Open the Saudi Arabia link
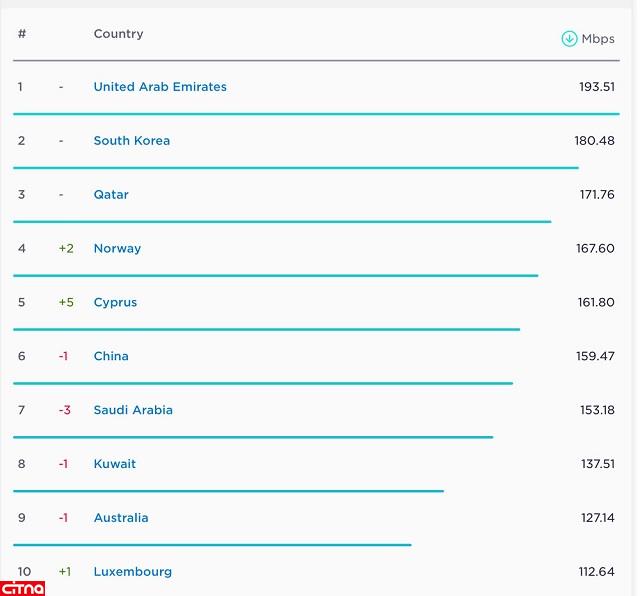This screenshot has height=596, width=640. click(133, 411)
